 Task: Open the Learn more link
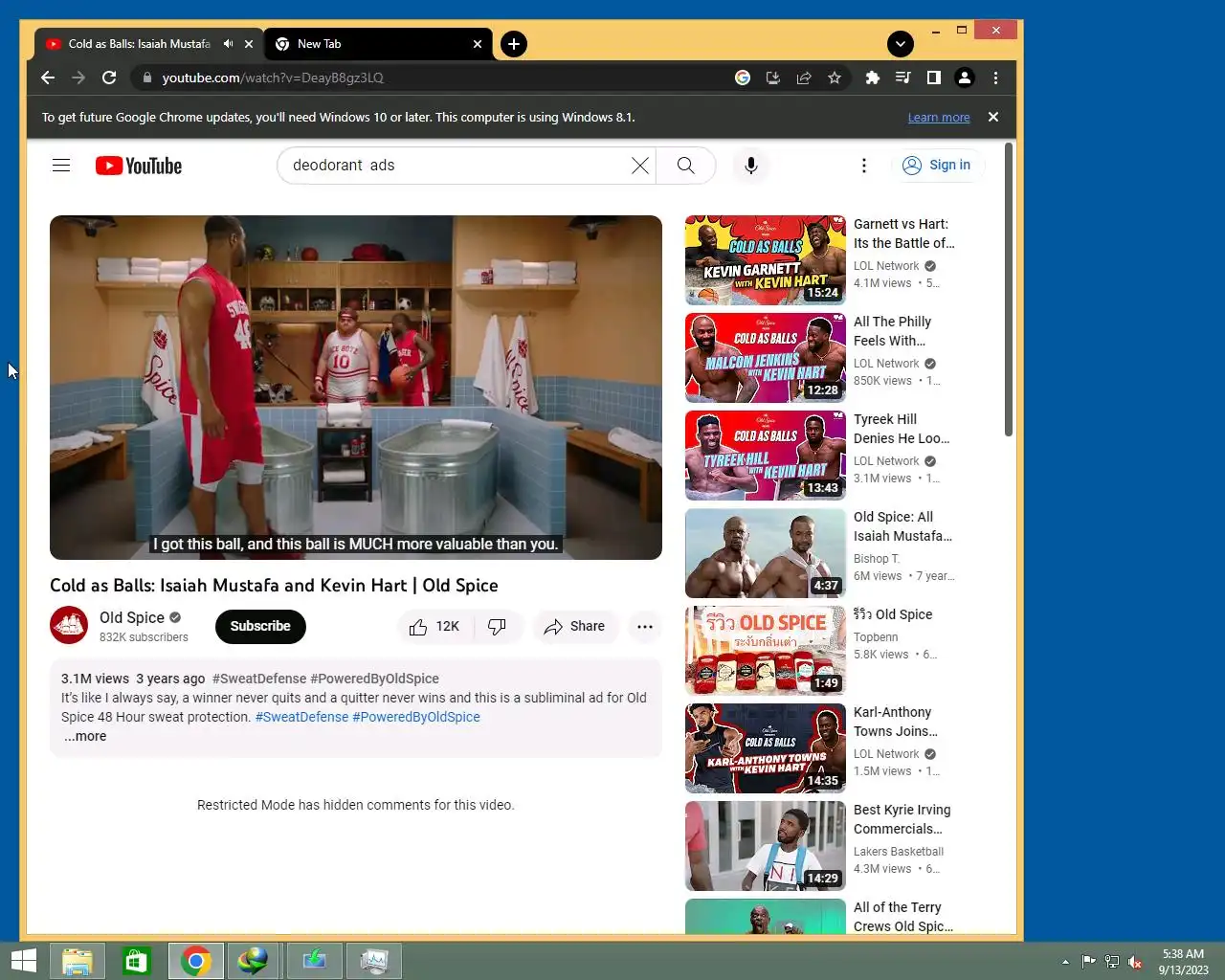click(x=939, y=118)
